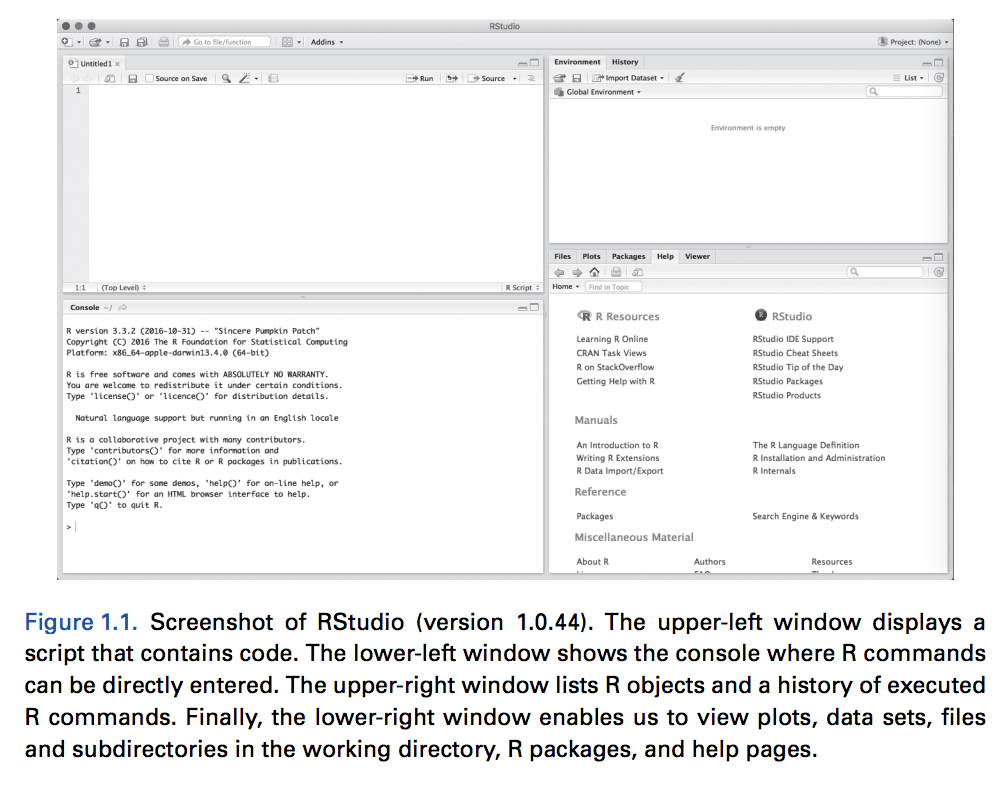
Task: Switch to the History tab
Action: point(625,62)
